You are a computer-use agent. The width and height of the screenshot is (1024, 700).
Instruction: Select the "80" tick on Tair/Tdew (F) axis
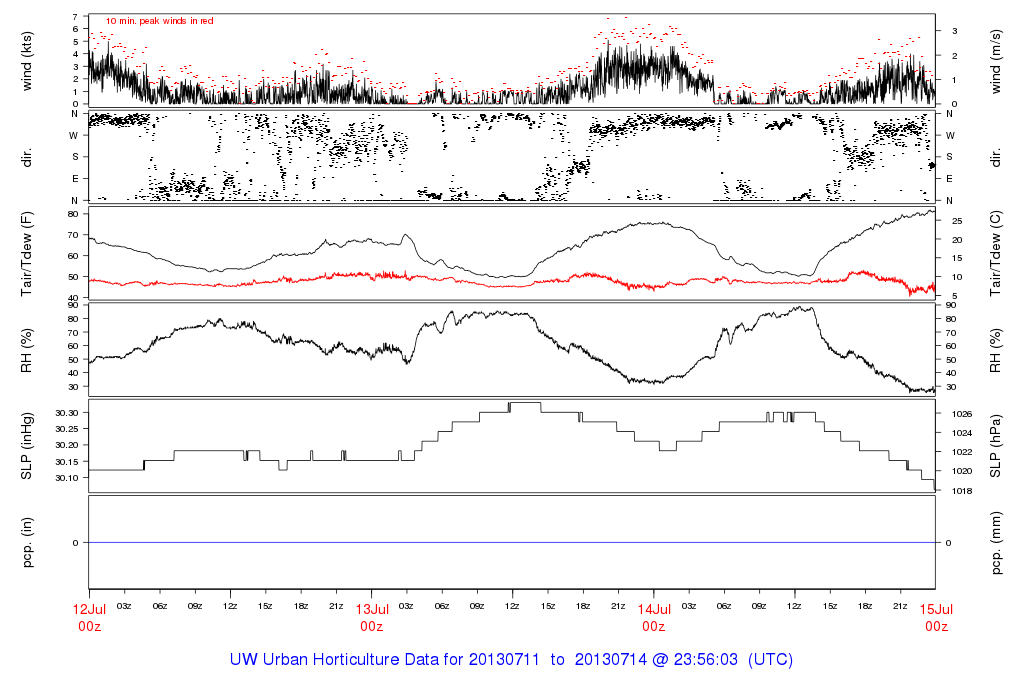pos(73,214)
